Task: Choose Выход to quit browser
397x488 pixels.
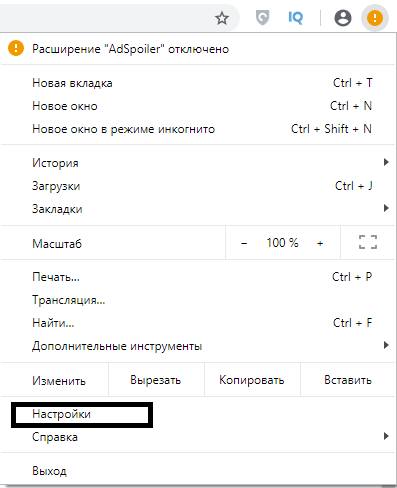Action: (x=198, y=471)
